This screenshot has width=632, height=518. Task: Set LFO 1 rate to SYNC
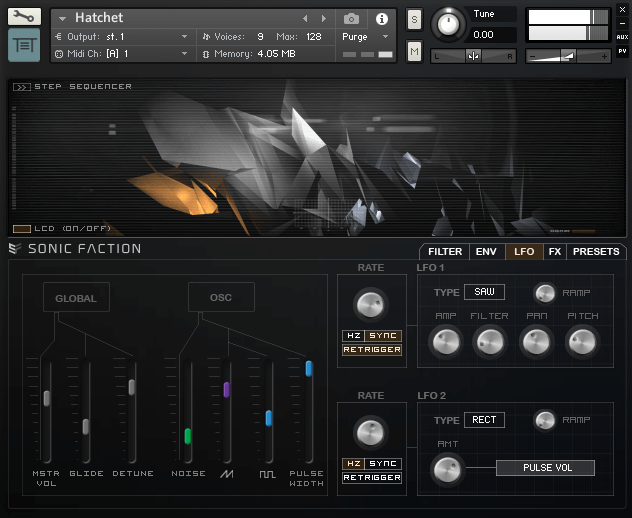383,336
